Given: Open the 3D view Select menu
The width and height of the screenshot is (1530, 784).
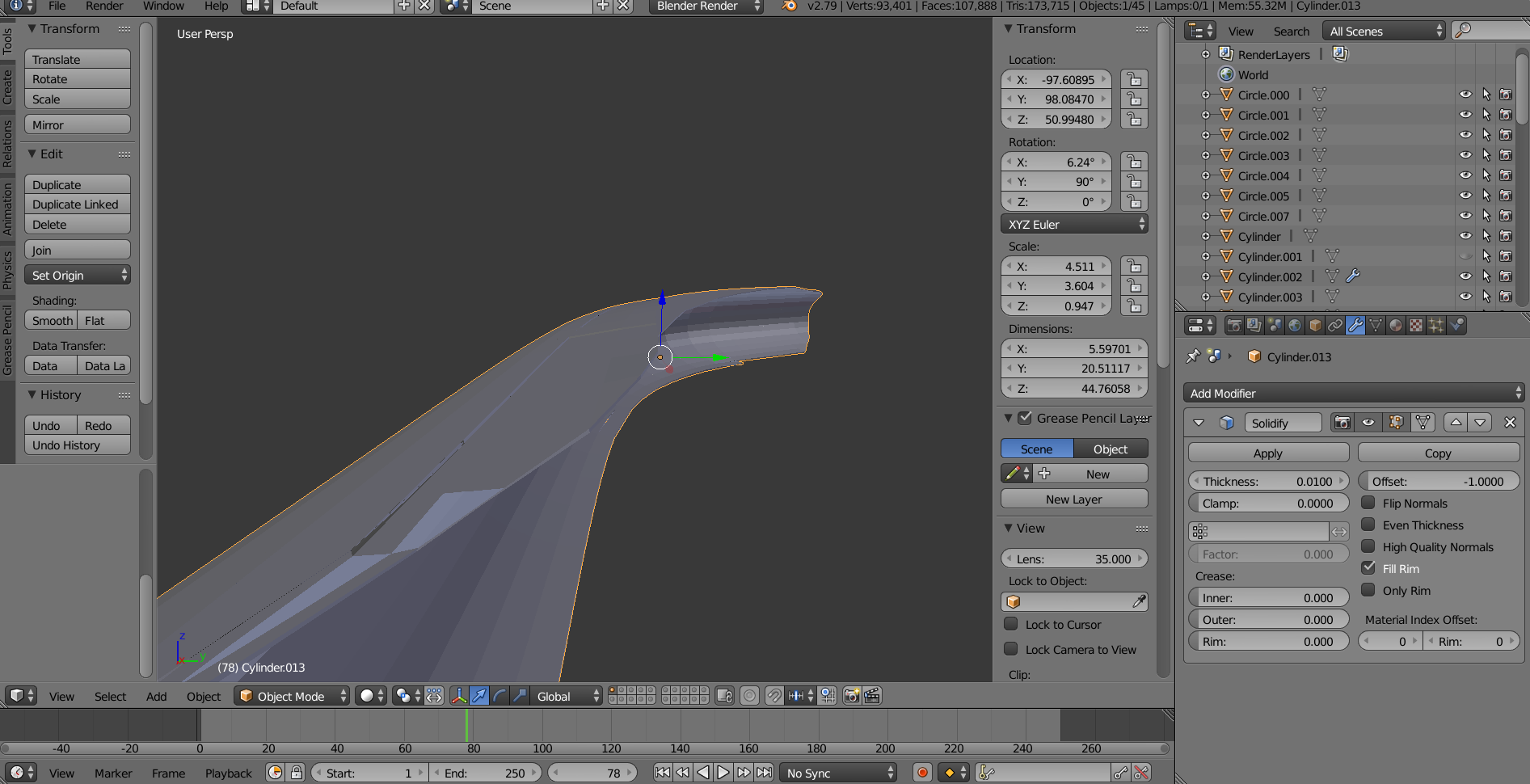Looking at the screenshot, I should tap(110, 696).
